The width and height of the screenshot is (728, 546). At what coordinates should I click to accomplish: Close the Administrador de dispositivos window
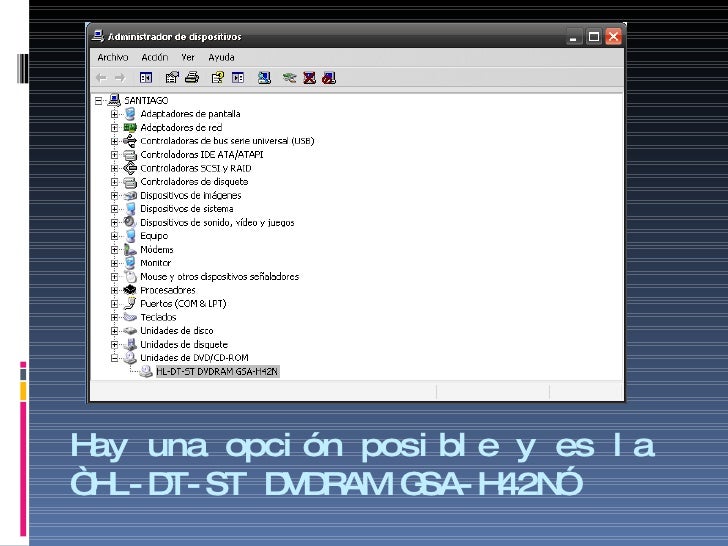(613, 37)
